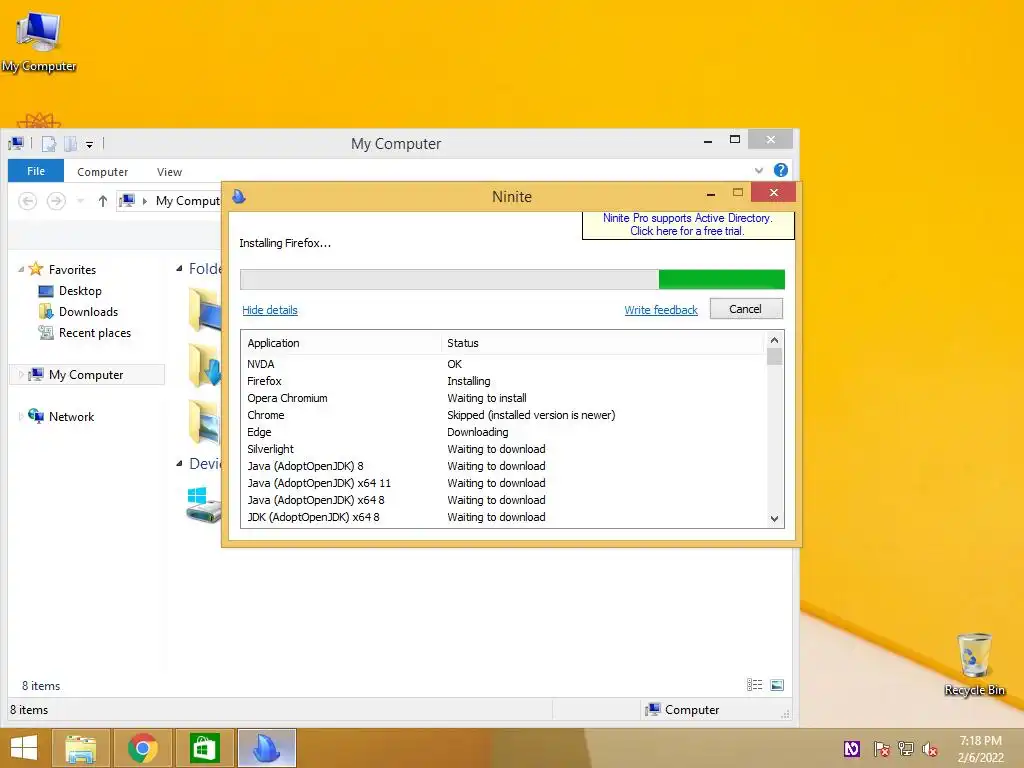Click the Status column header

(x=602, y=343)
